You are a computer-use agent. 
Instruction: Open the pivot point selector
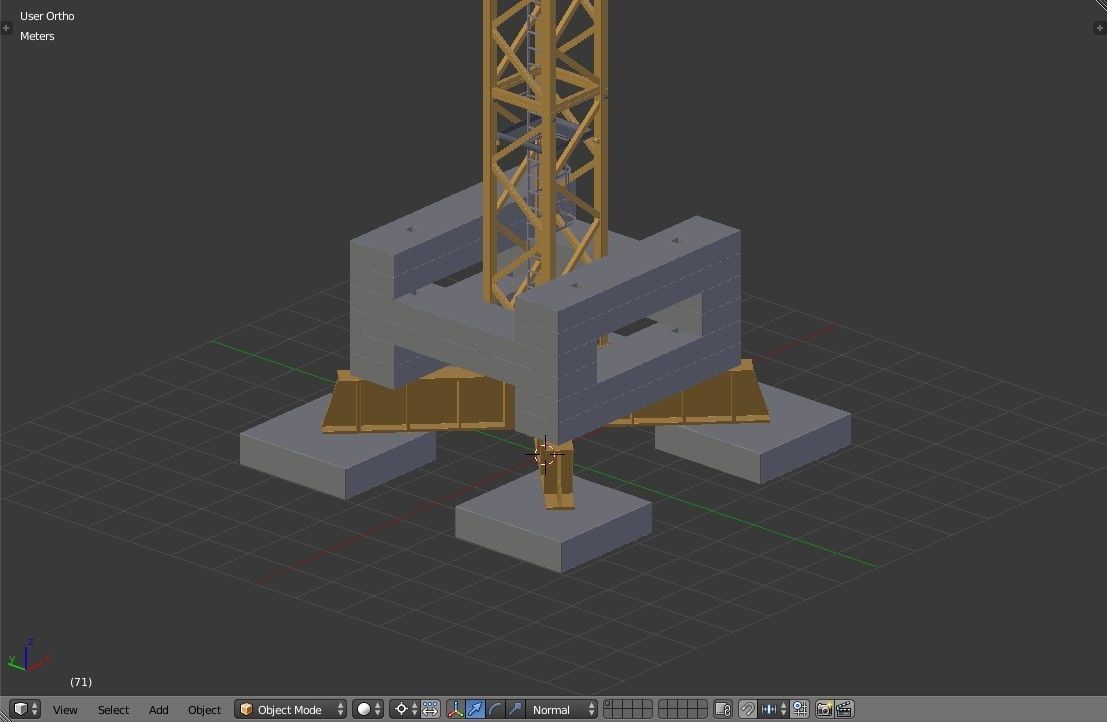(x=405, y=709)
